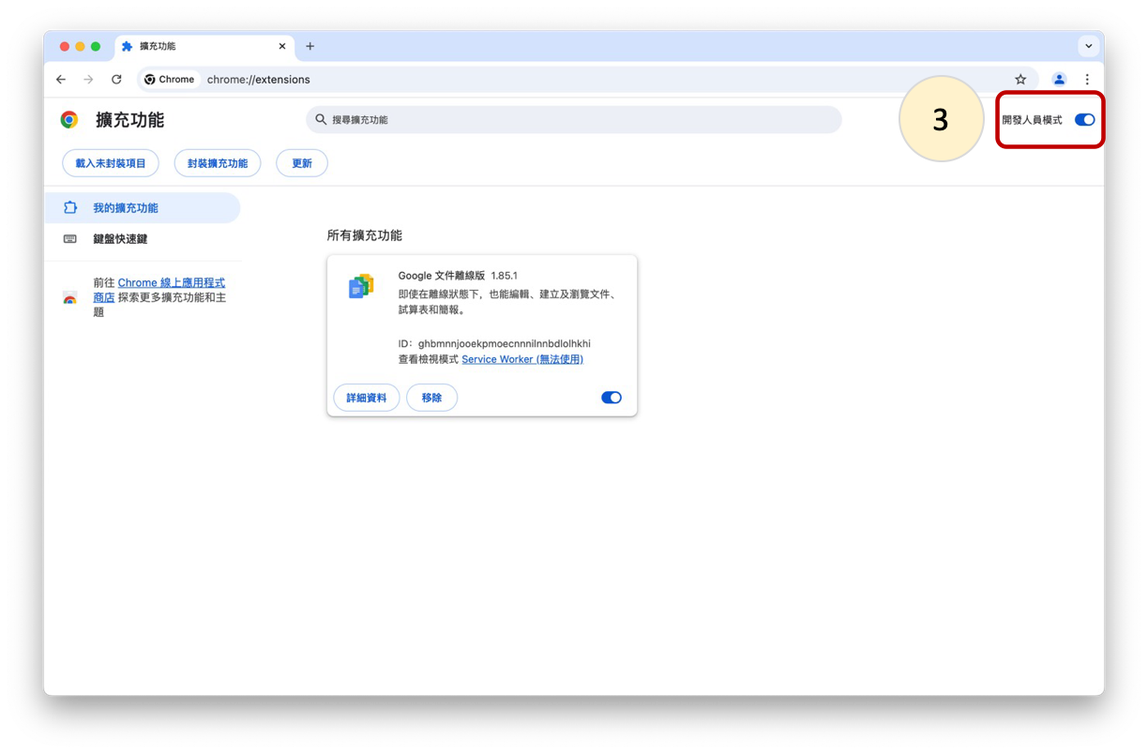This screenshot has height=754, width=1148.
Task: Open the profile avatar icon
Action: 1059,79
